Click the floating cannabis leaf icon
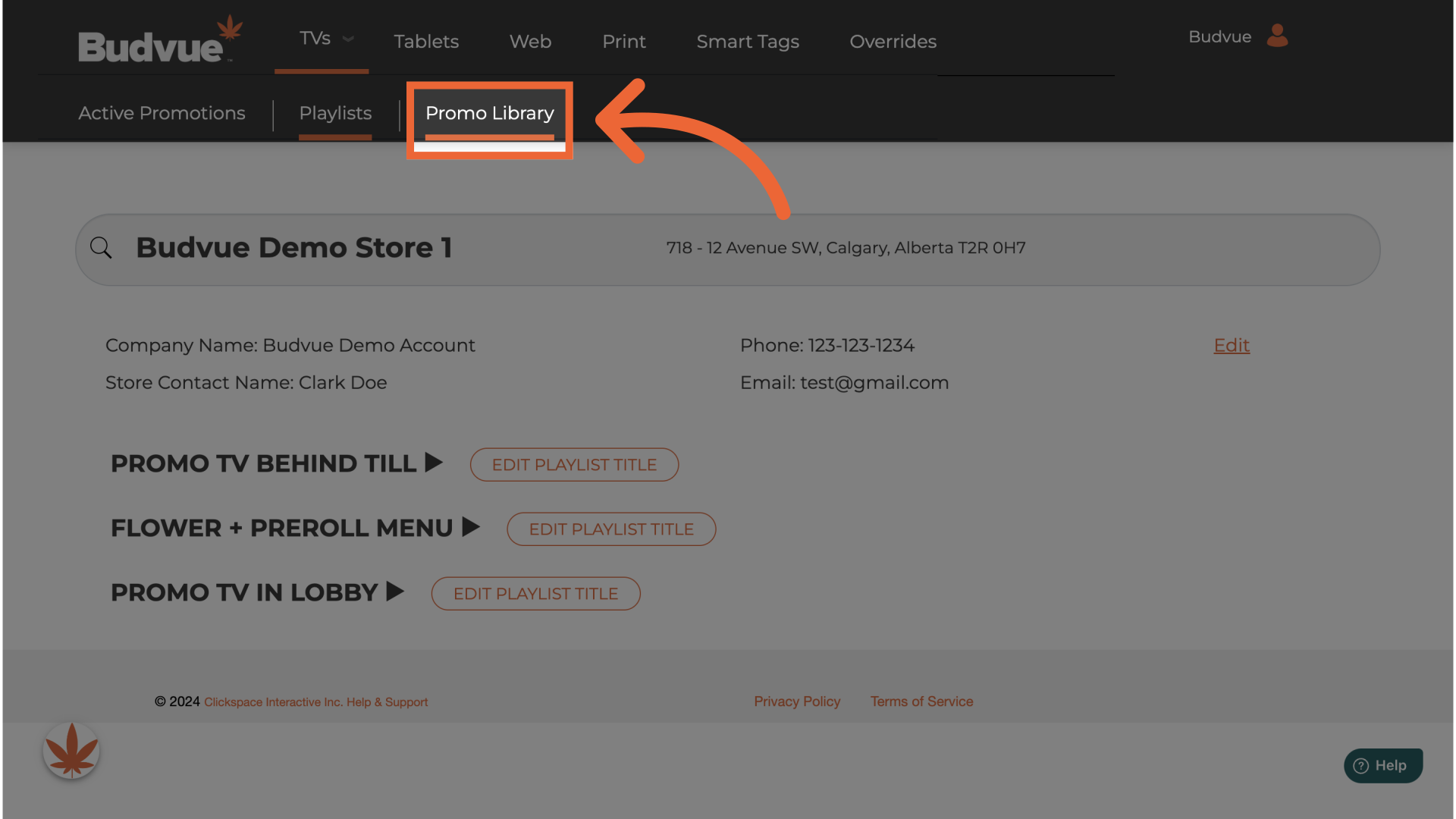Image resolution: width=1456 pixels, height=819 pixels. (x=71, y=751)
